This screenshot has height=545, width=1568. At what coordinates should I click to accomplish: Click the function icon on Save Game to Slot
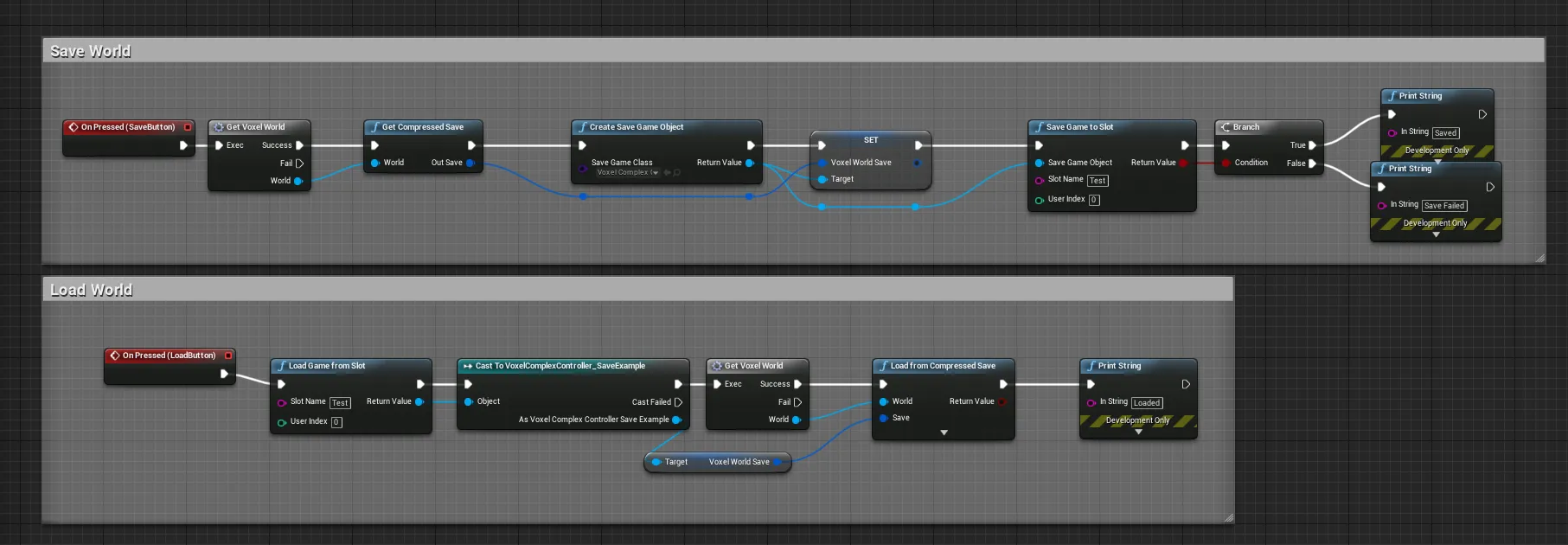click(x=1038, y=127)
